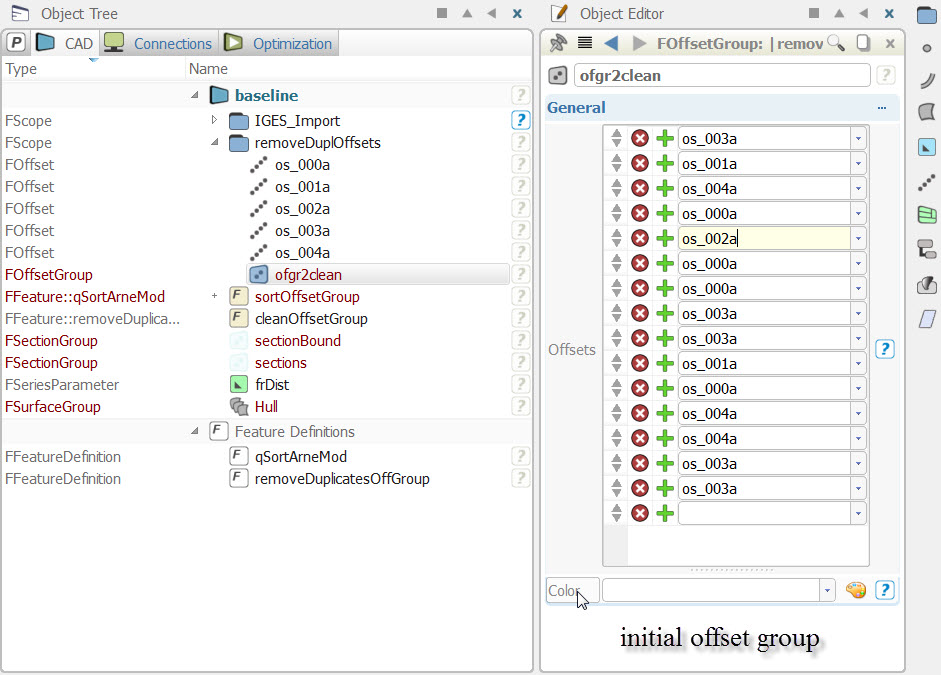Click the list view icon in Object Editor toolbar

(585, 43)
